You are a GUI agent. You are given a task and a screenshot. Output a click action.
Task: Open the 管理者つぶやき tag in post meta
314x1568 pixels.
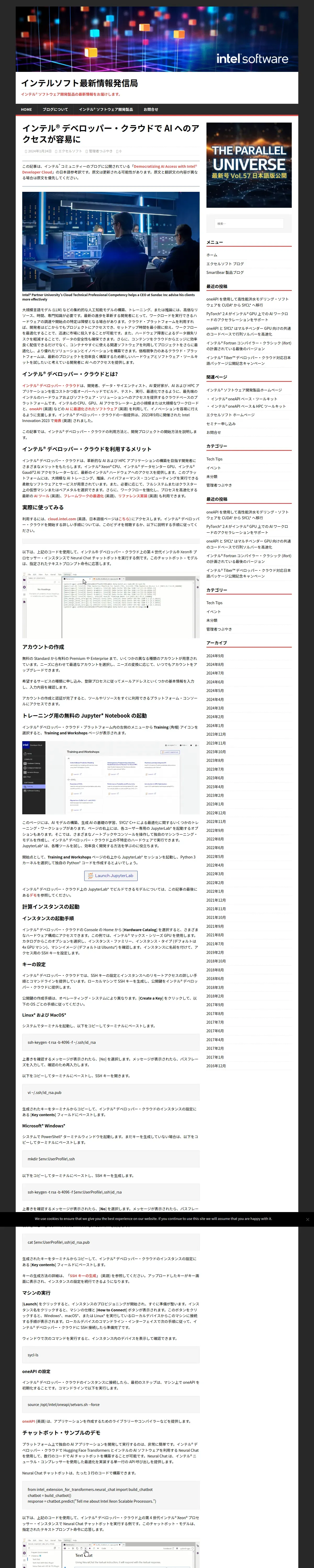pyautogui.click(x=100, y=151)
